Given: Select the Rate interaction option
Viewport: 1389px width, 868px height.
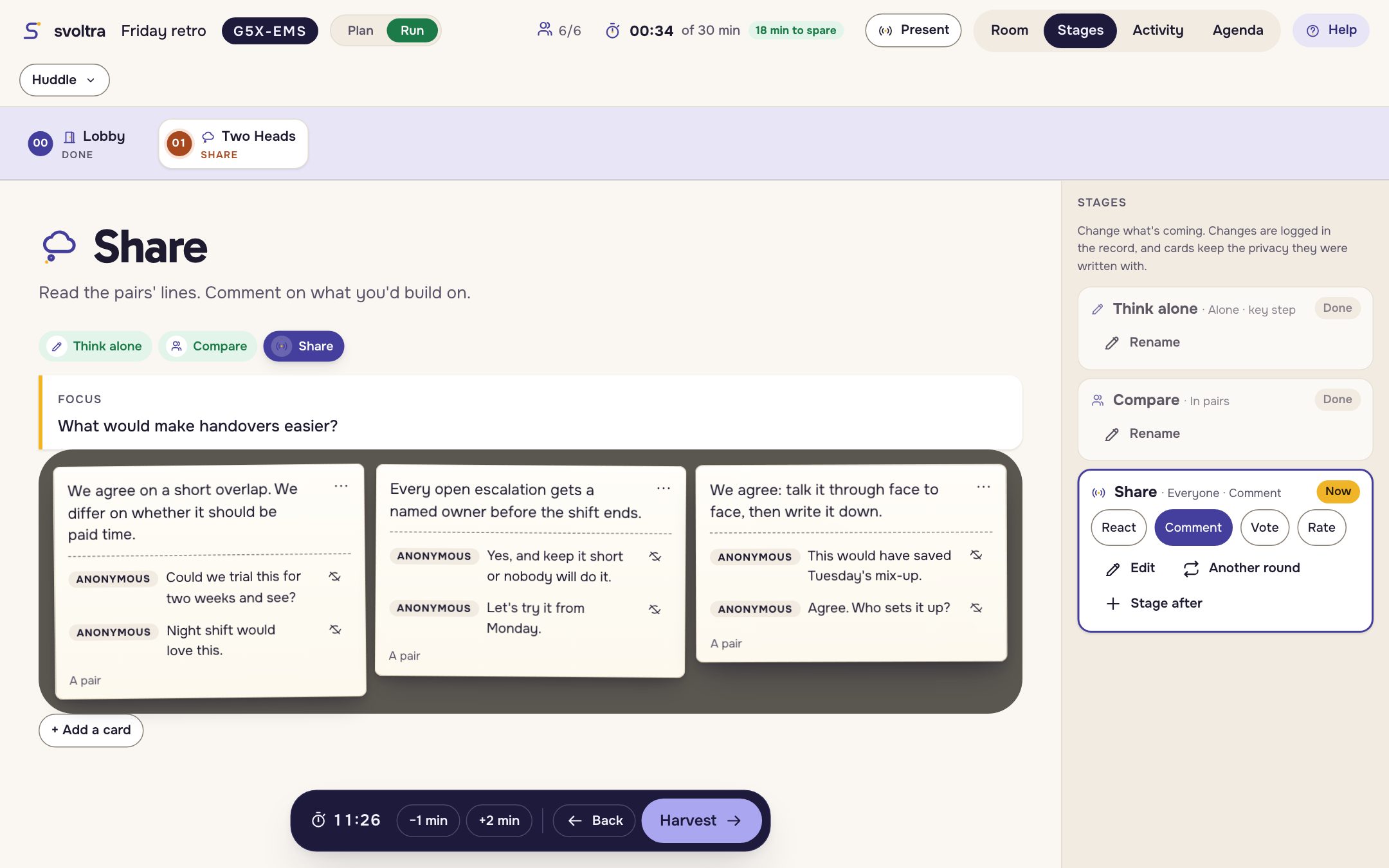Looking at the screenshot, I should (1321, 527).
